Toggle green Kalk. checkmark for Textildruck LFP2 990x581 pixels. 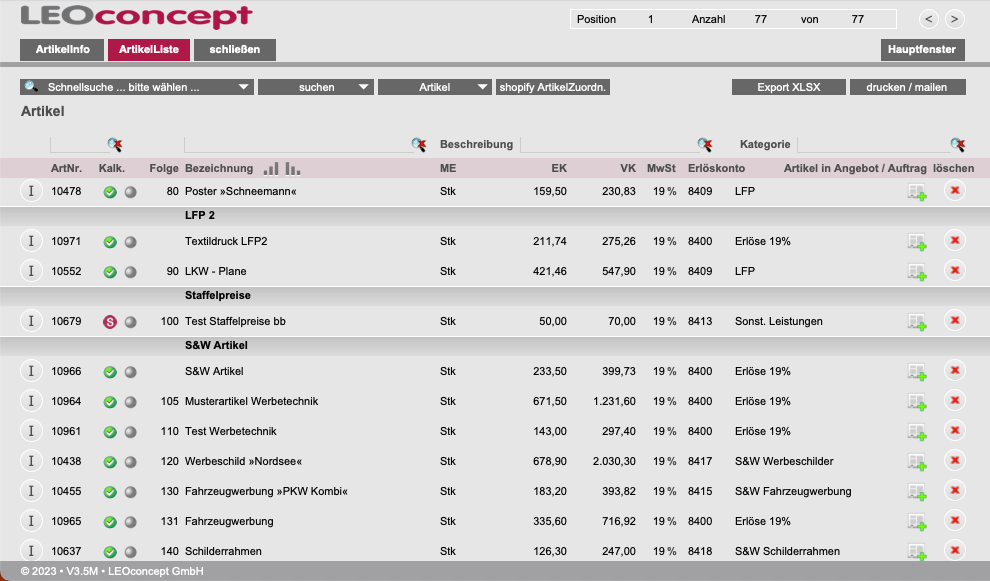click(110, 242)
